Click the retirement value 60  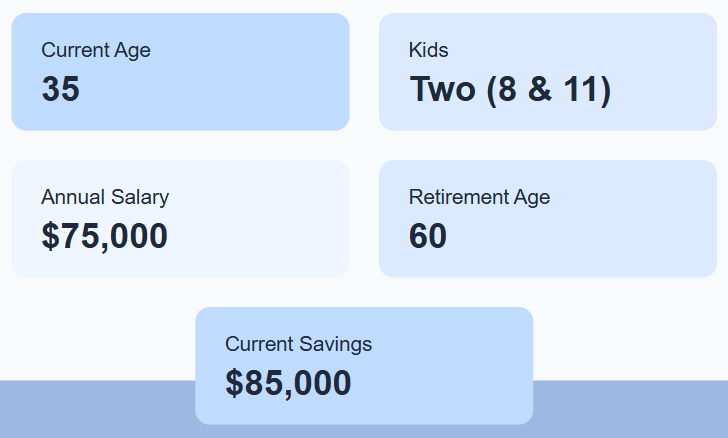[x=428, y=236]
